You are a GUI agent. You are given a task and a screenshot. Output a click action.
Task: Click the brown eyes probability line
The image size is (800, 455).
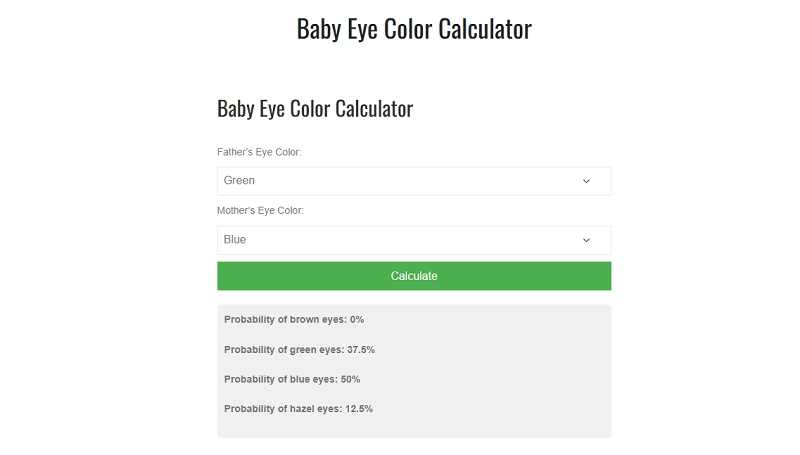pos(293,320)
